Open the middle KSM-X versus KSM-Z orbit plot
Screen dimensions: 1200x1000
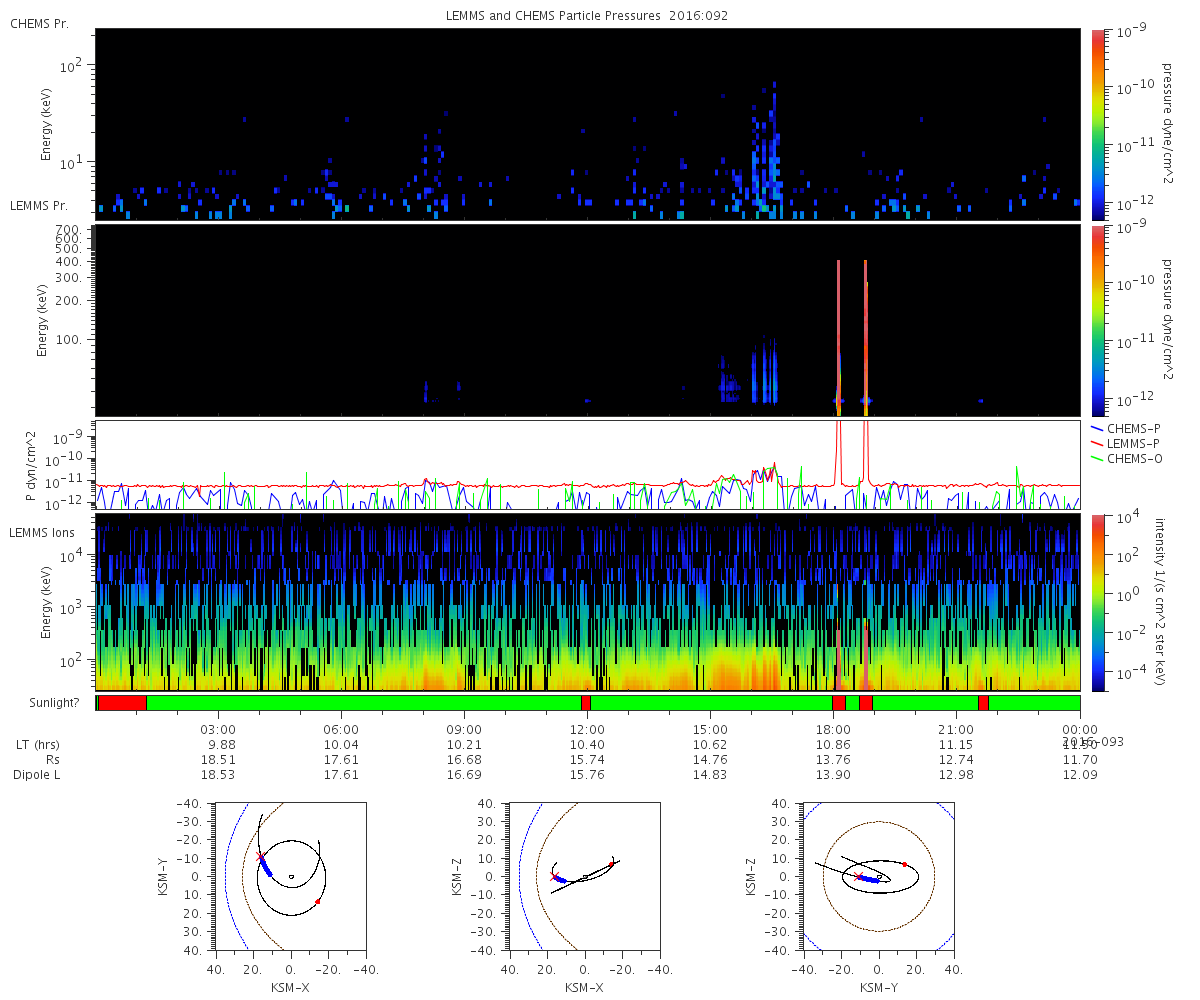[x=584, y=874]
